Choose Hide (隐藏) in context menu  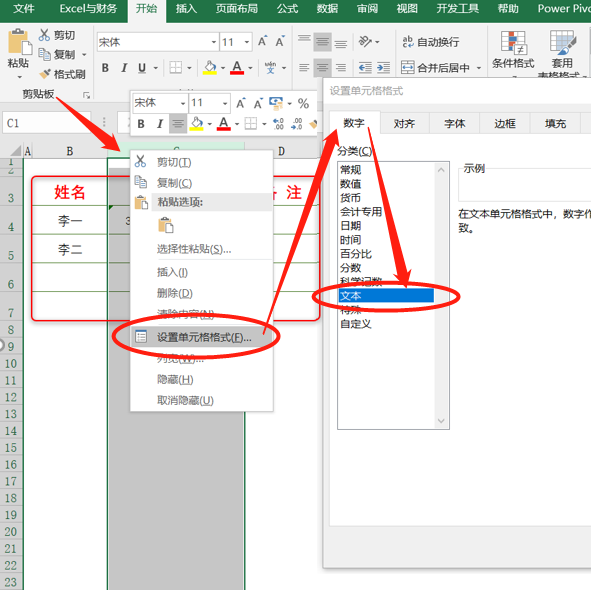pyautogui.click(x=201, y=379)
